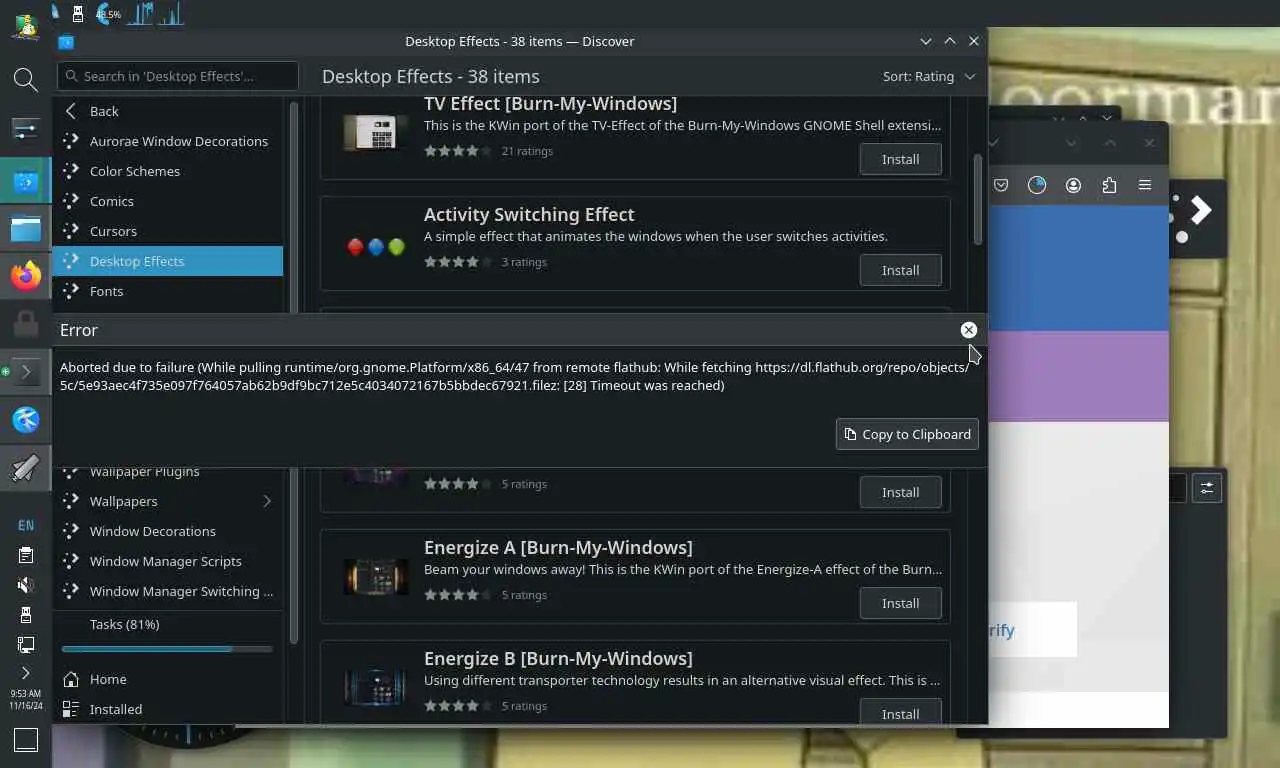Open the Installed list in Discover
1280x768 pixels.
(167, 709)
